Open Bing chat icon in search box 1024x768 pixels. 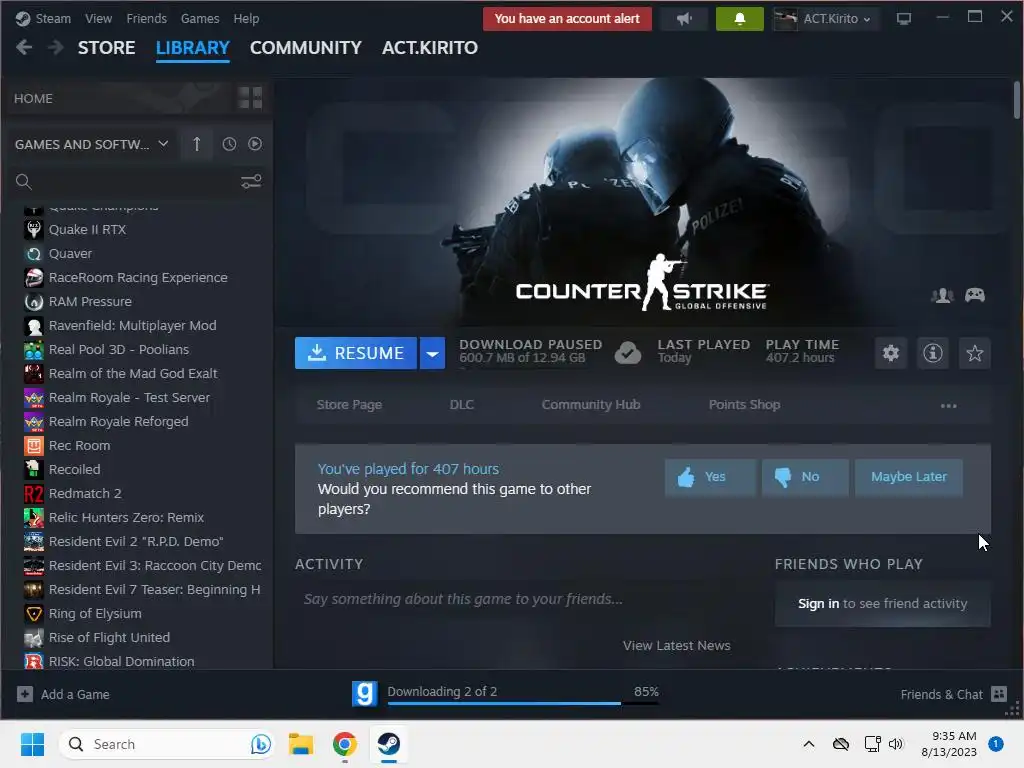click(x=261, y=744)
